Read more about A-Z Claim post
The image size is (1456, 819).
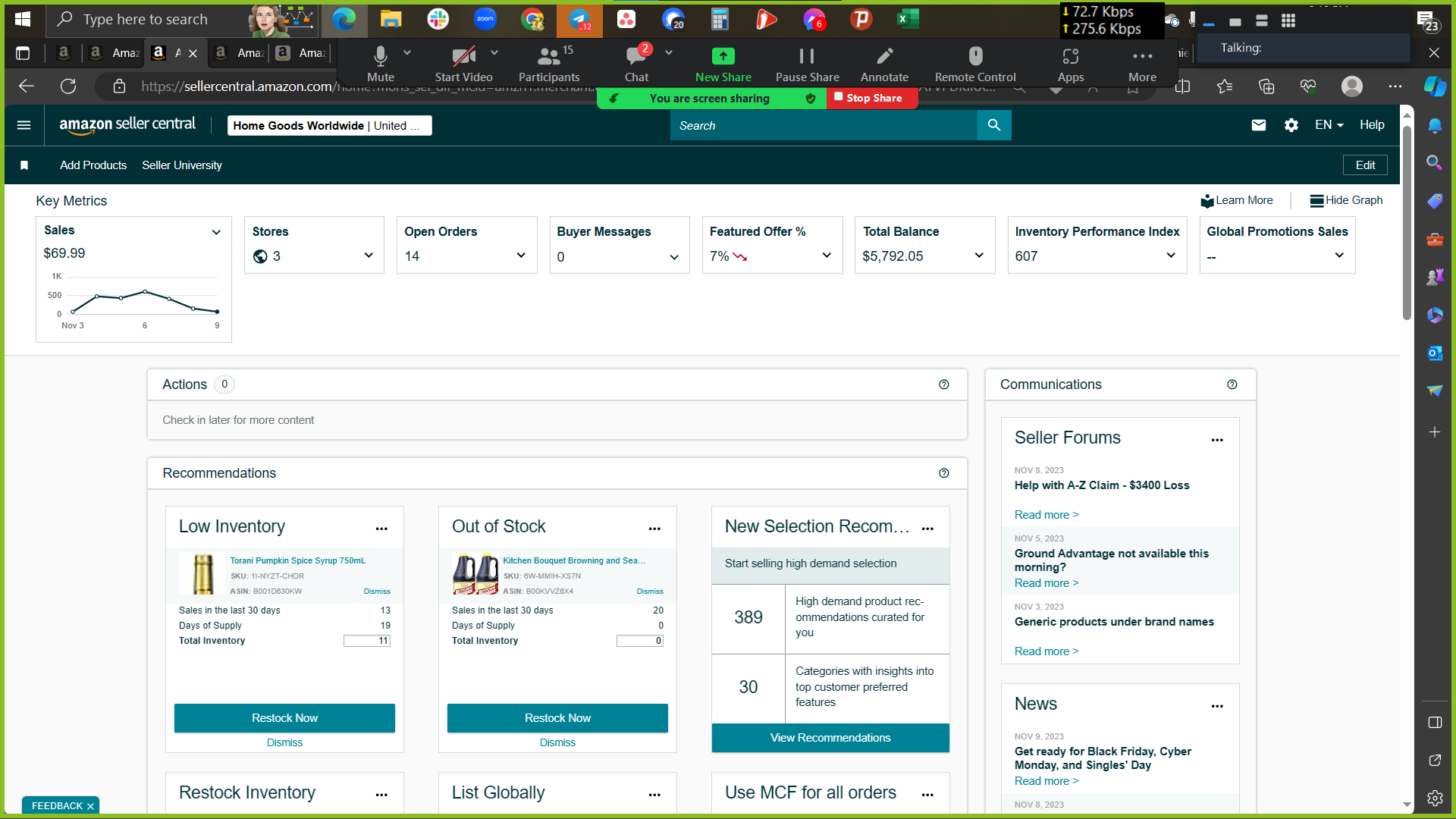(x=1046, y=515)
